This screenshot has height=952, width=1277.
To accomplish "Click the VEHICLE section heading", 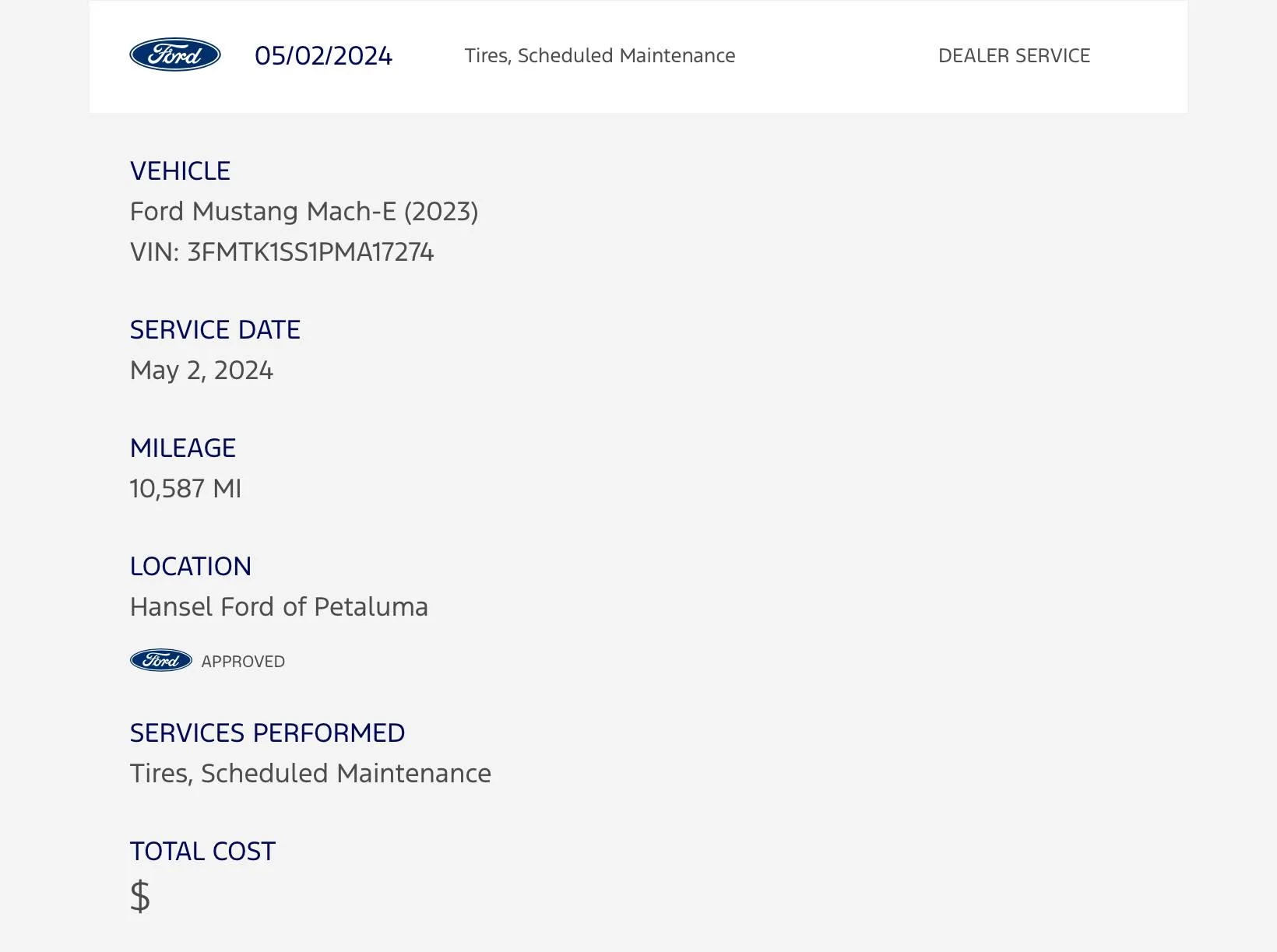I will tap(180, 171).
